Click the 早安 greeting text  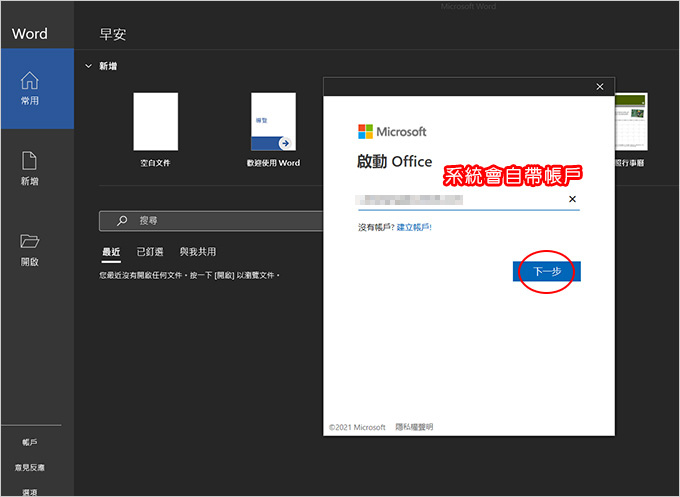(x=113, y=34)
